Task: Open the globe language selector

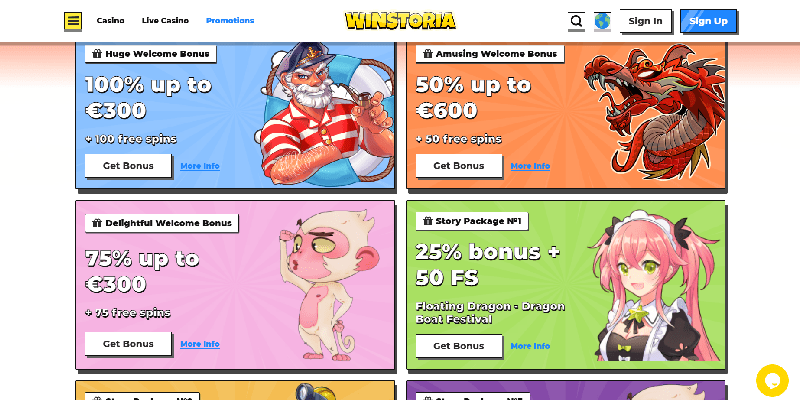Action: 603,21
